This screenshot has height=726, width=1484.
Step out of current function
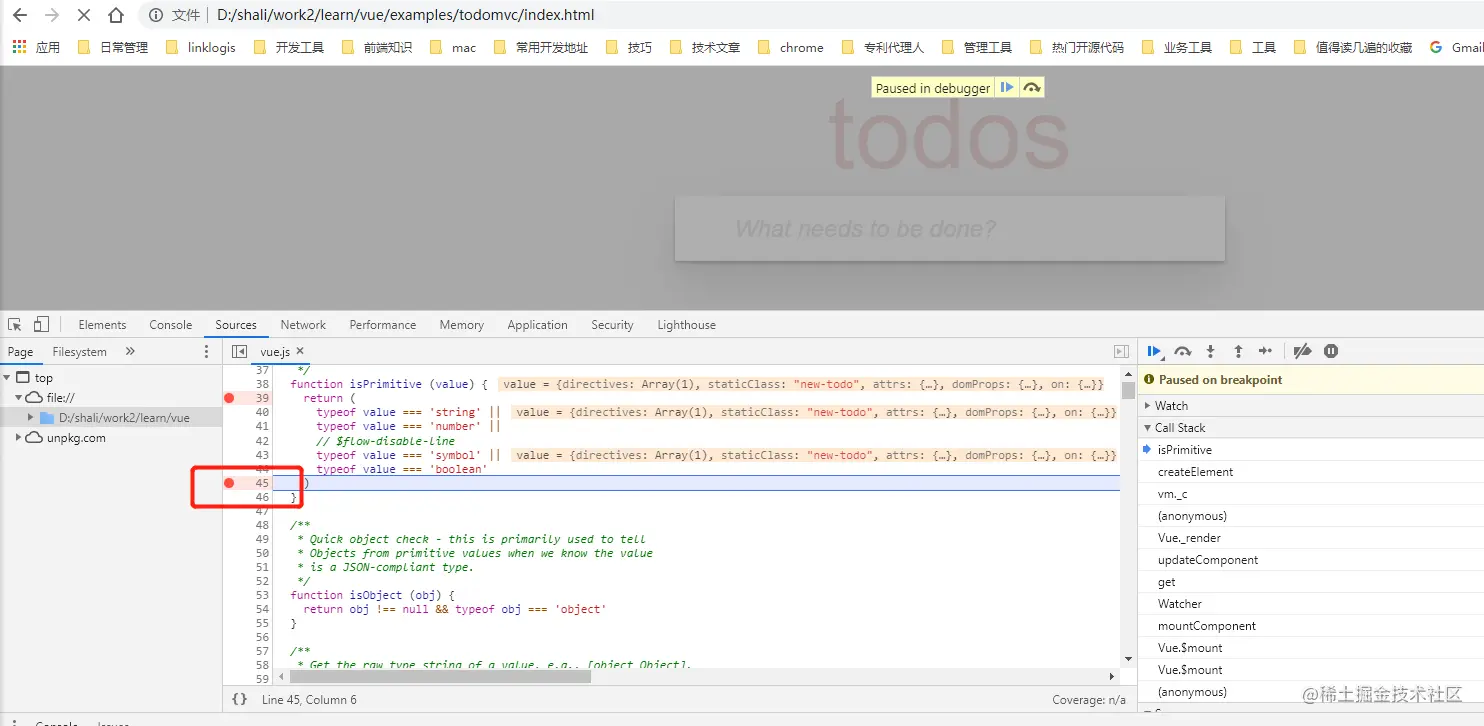(x=1238, y=351)
